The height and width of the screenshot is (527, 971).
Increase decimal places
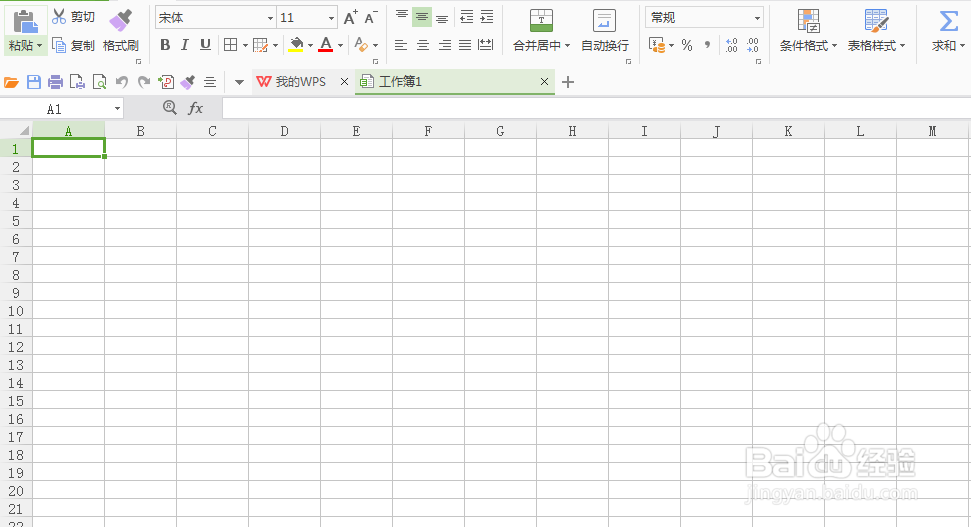coord(731,45)
